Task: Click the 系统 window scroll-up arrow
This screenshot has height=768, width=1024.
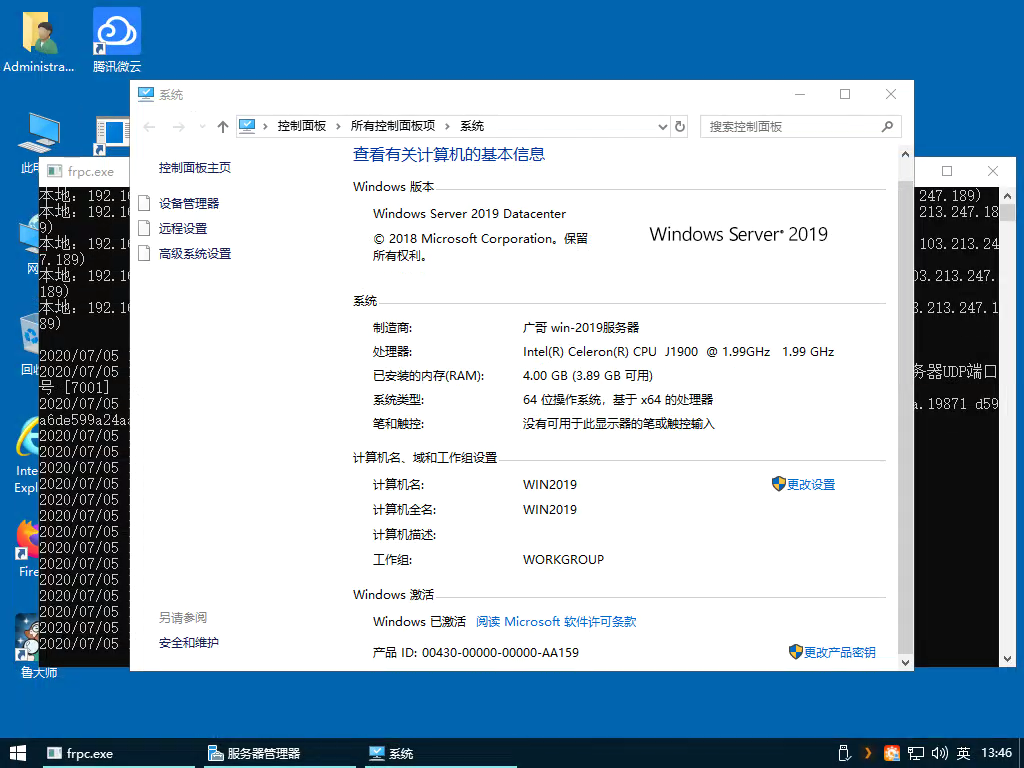Action: [905, 155]
